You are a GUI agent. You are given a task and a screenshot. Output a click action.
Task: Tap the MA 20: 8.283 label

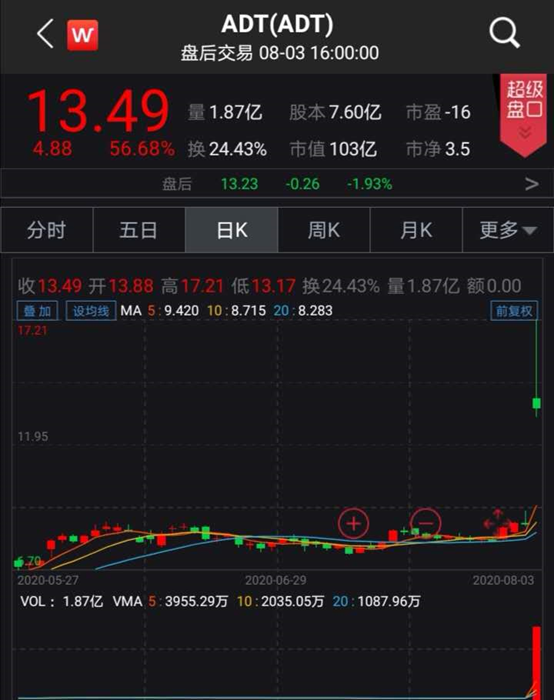click(x=303, y=311)
